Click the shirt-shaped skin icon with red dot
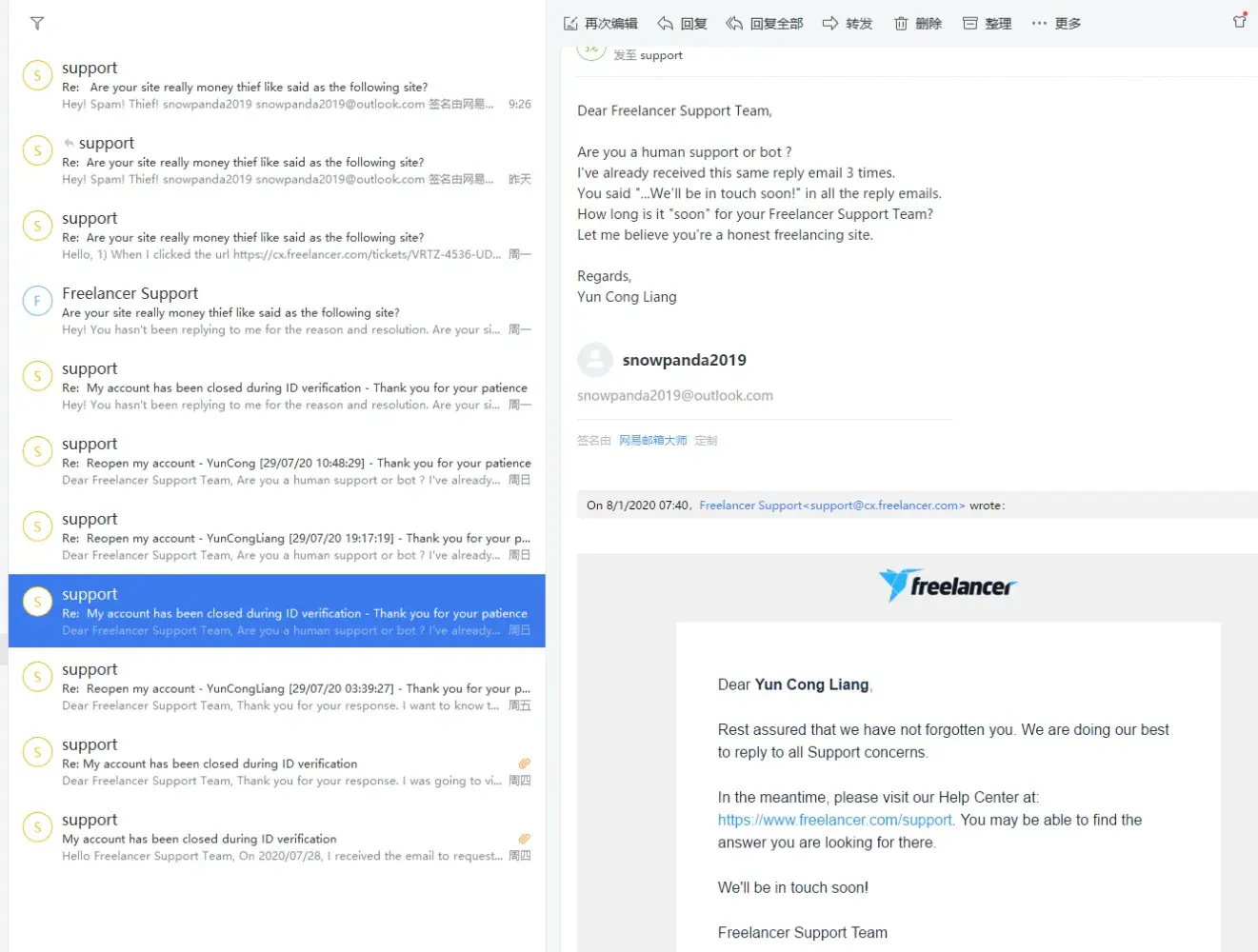Viewport: 1258px width, 952px height. pos(1240,21)
